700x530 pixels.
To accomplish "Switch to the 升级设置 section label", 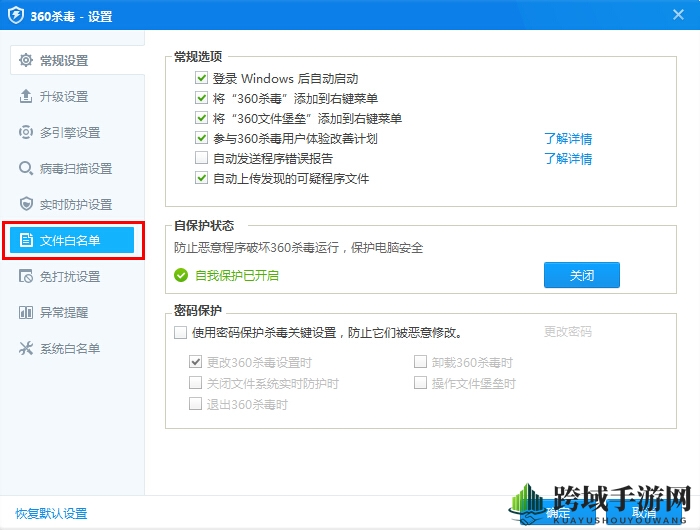I will (x=64, y=96).
